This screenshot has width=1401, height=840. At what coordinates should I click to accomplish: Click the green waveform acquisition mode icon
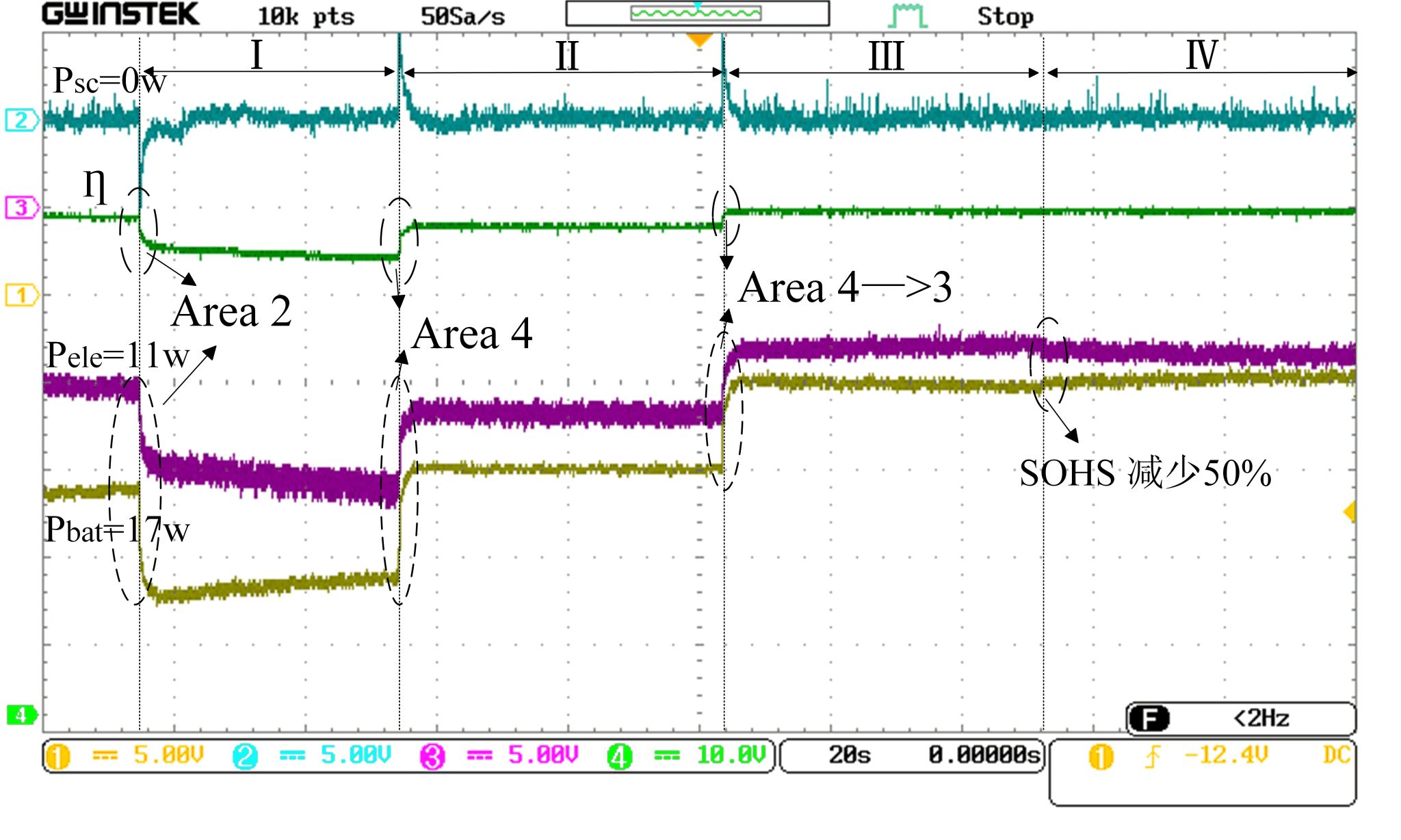click(909, 16)
